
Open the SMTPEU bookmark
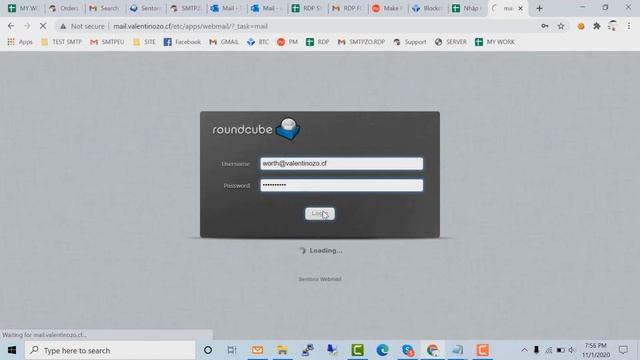tap(107, 42)
